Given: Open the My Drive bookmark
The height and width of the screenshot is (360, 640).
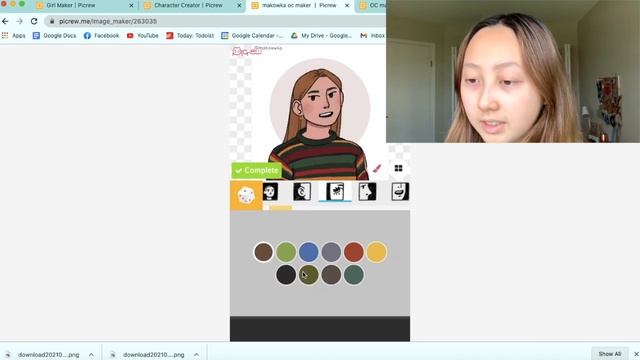Looking at the screenshot, I should [x=321, y=36].
